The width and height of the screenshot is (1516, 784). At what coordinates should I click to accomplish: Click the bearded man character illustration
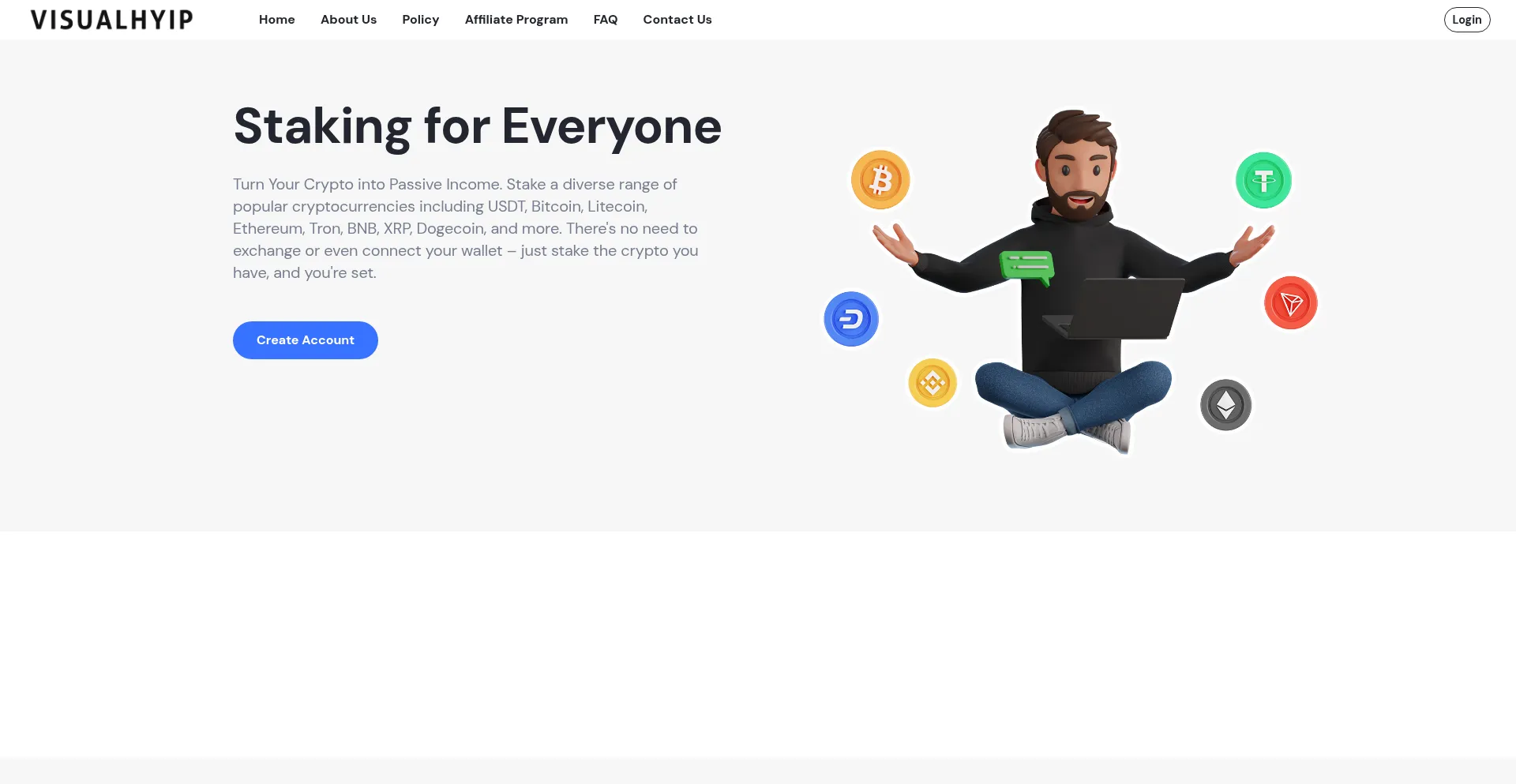pyautogui.click(x=1074, y=282)
